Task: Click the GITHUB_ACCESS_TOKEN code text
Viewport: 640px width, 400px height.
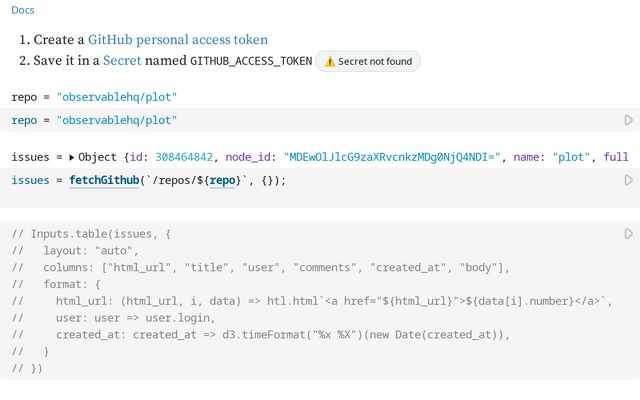Action: point(250,61)
